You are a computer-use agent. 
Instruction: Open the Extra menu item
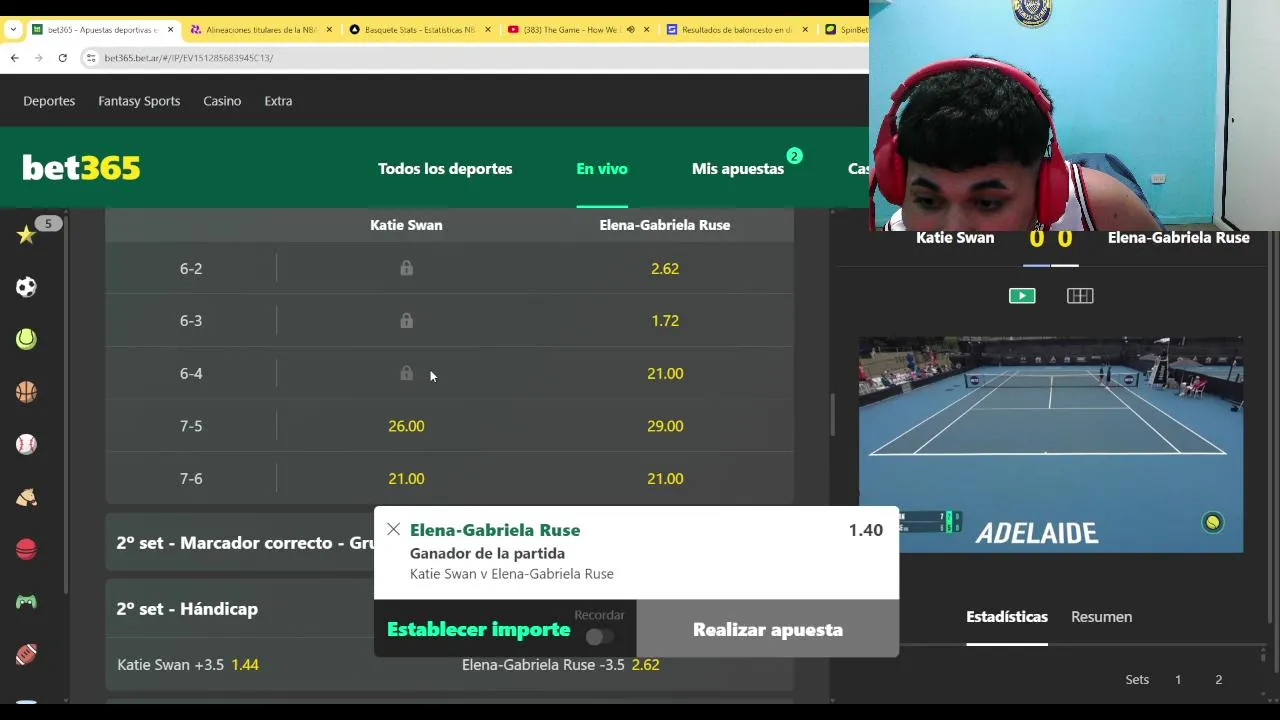(278, 101)
